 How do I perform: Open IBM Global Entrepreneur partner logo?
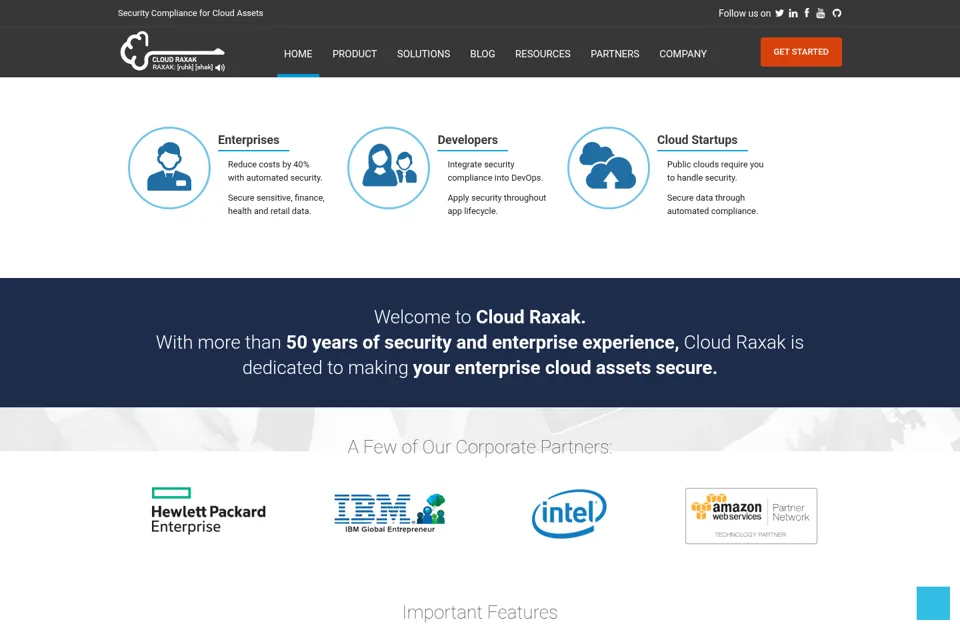(x=390, y=513)
